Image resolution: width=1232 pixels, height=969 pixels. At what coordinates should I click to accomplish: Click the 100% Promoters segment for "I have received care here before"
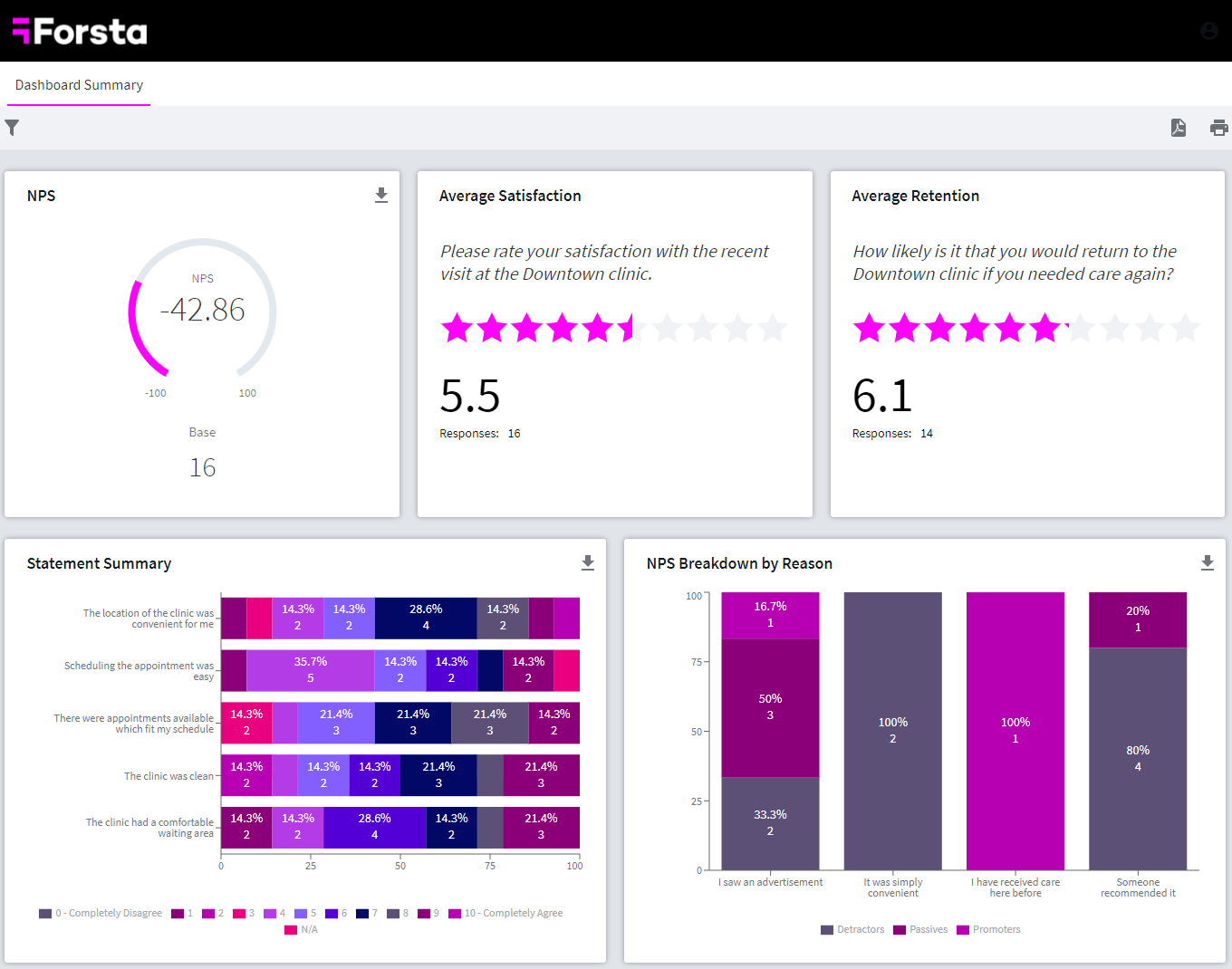tap(1015, 731)
